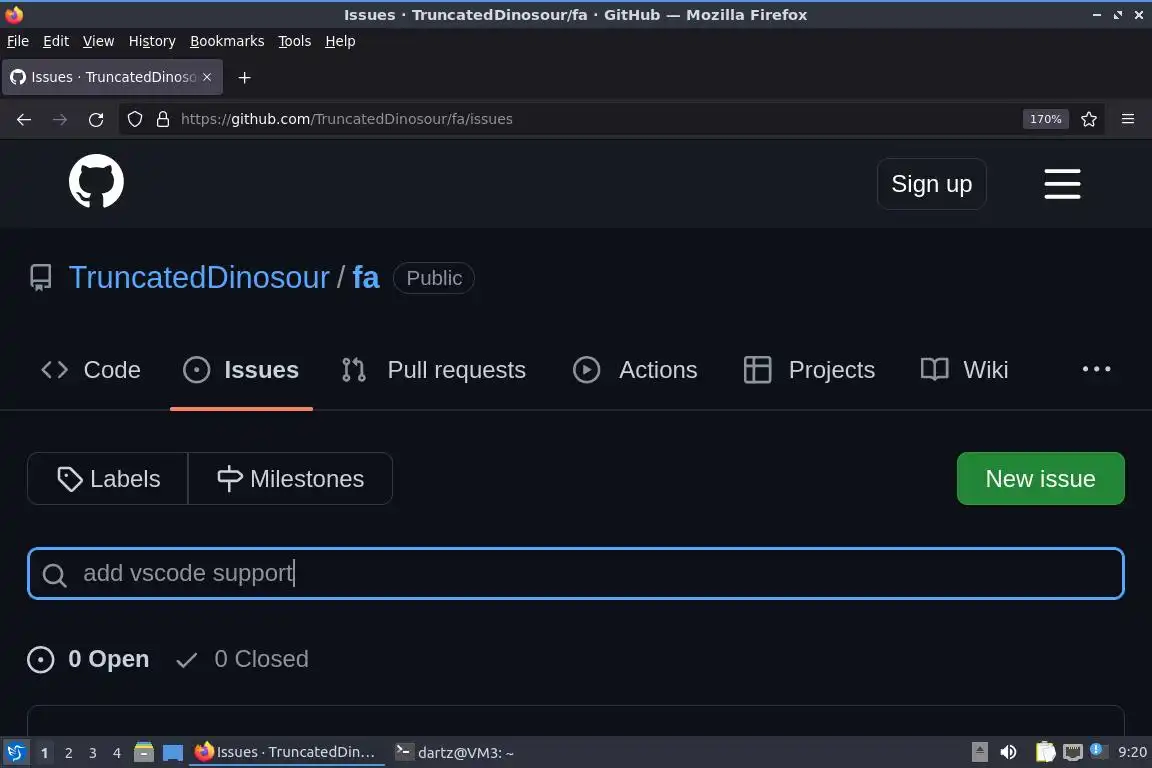Open the File menu
The image size is (1152, 768).
coord(18,41)
